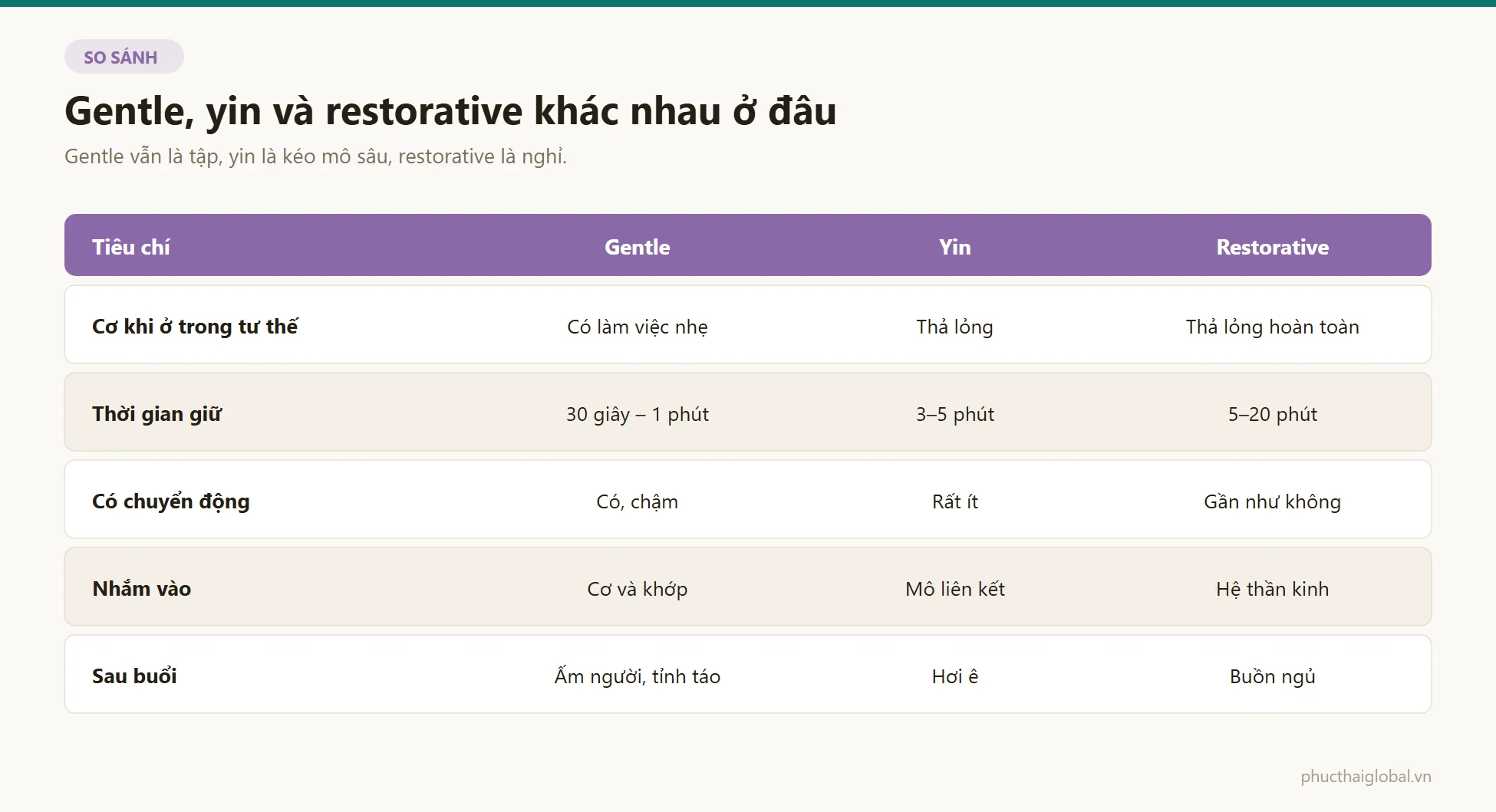The image size is (1496, 812).
Task: Click the 'Gentle' column header
Action: [x=637, y=247]
